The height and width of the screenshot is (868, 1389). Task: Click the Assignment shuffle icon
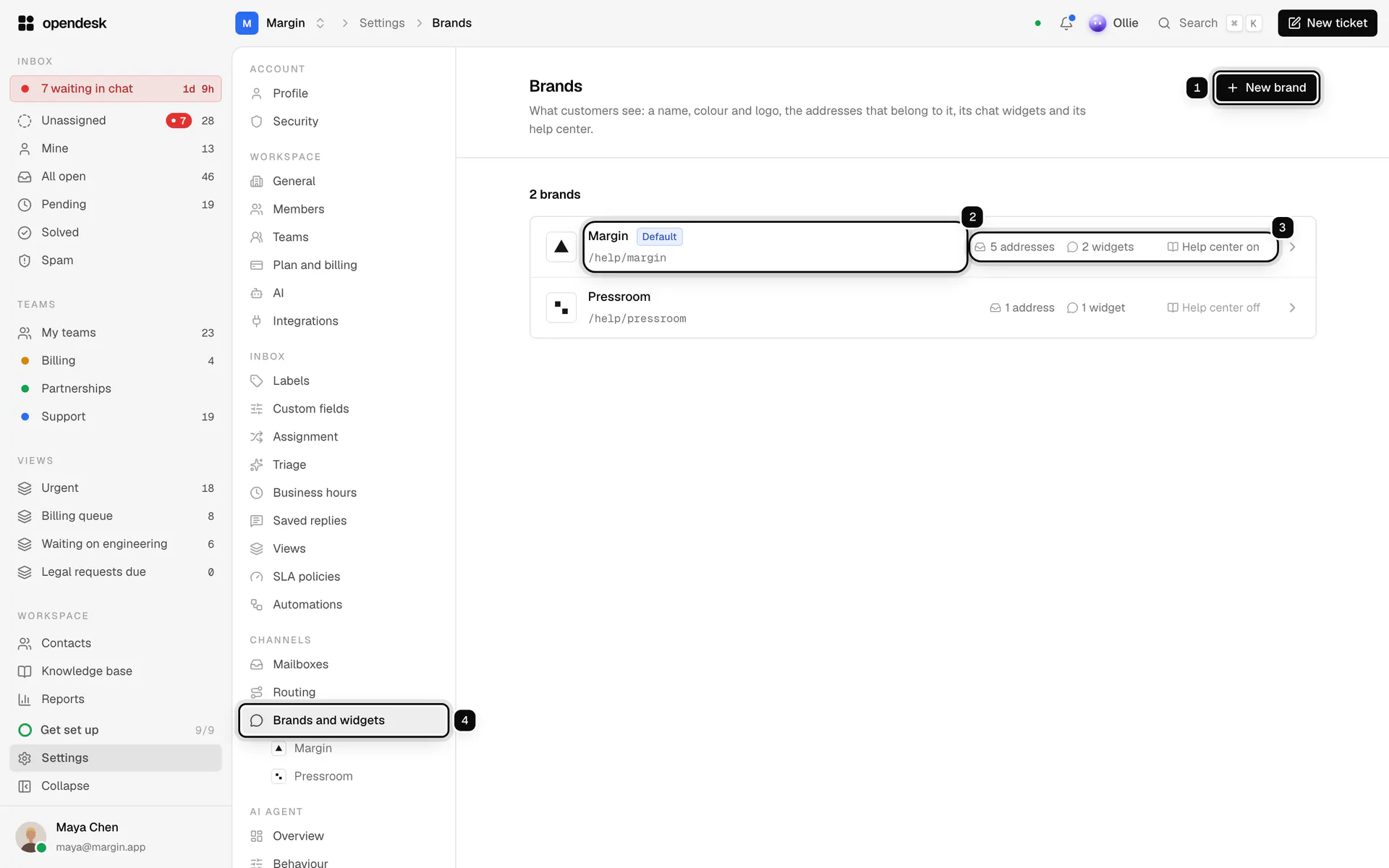(x=256, y=437)
